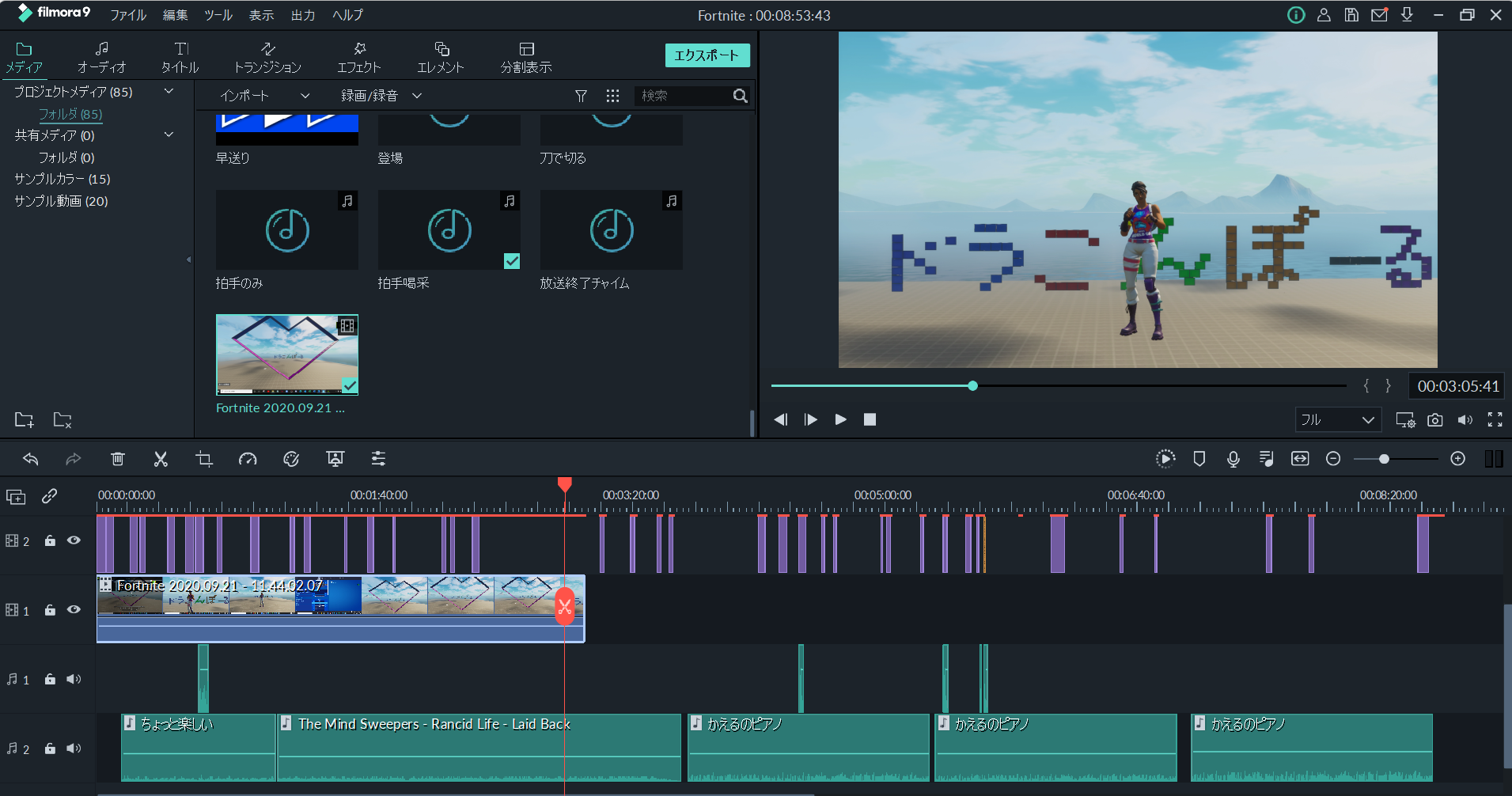Open the ツール menu
Image resolution: width=1512 pixels, height=796 pixels.
[x=218, y=15]
